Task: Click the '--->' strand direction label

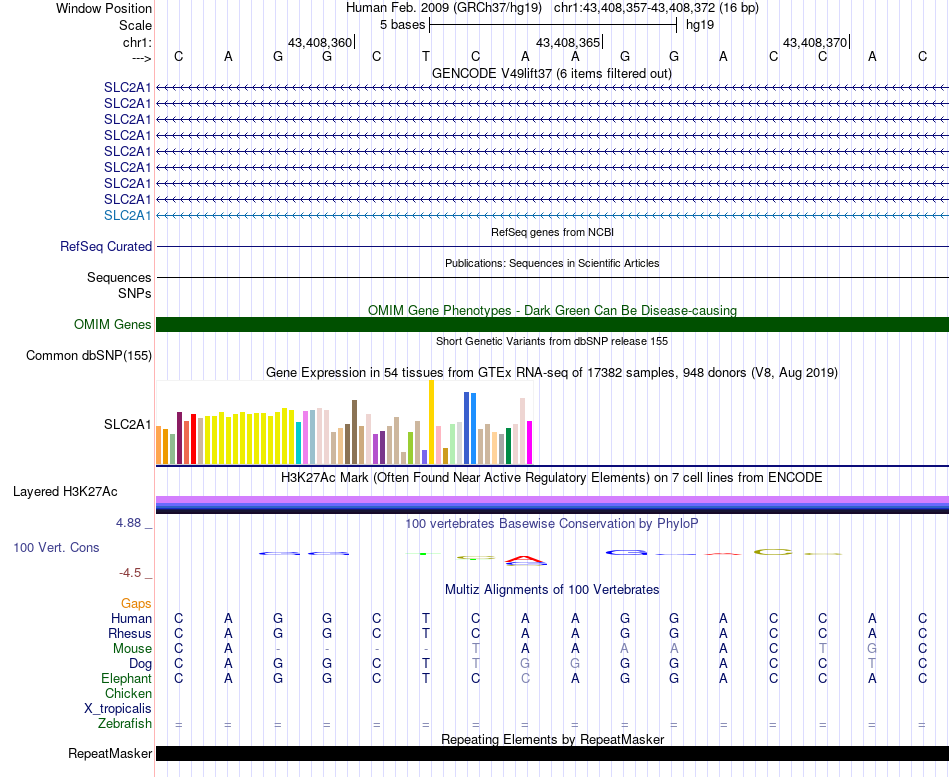Action: (x=141, y=58)
